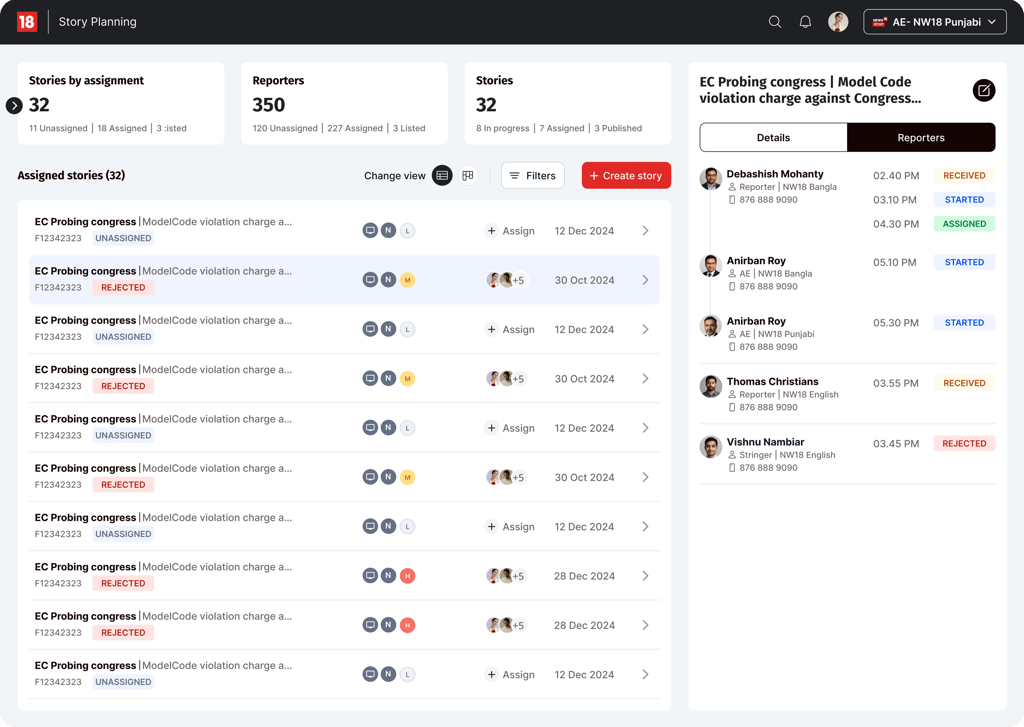
Task: Click the Assigned stories (32) heading
Action: (71, 175)
